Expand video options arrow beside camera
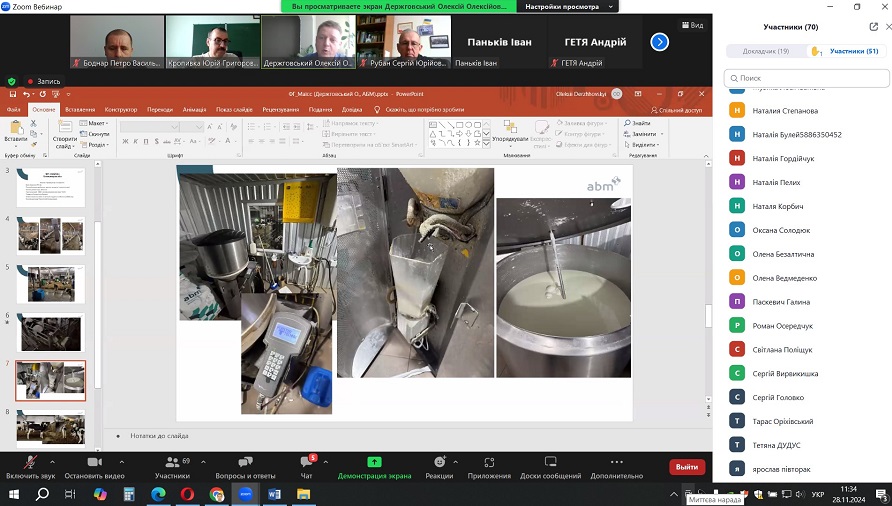Image resolution: width=892 pixels, height=506 pixels. [x=122, y=462]
